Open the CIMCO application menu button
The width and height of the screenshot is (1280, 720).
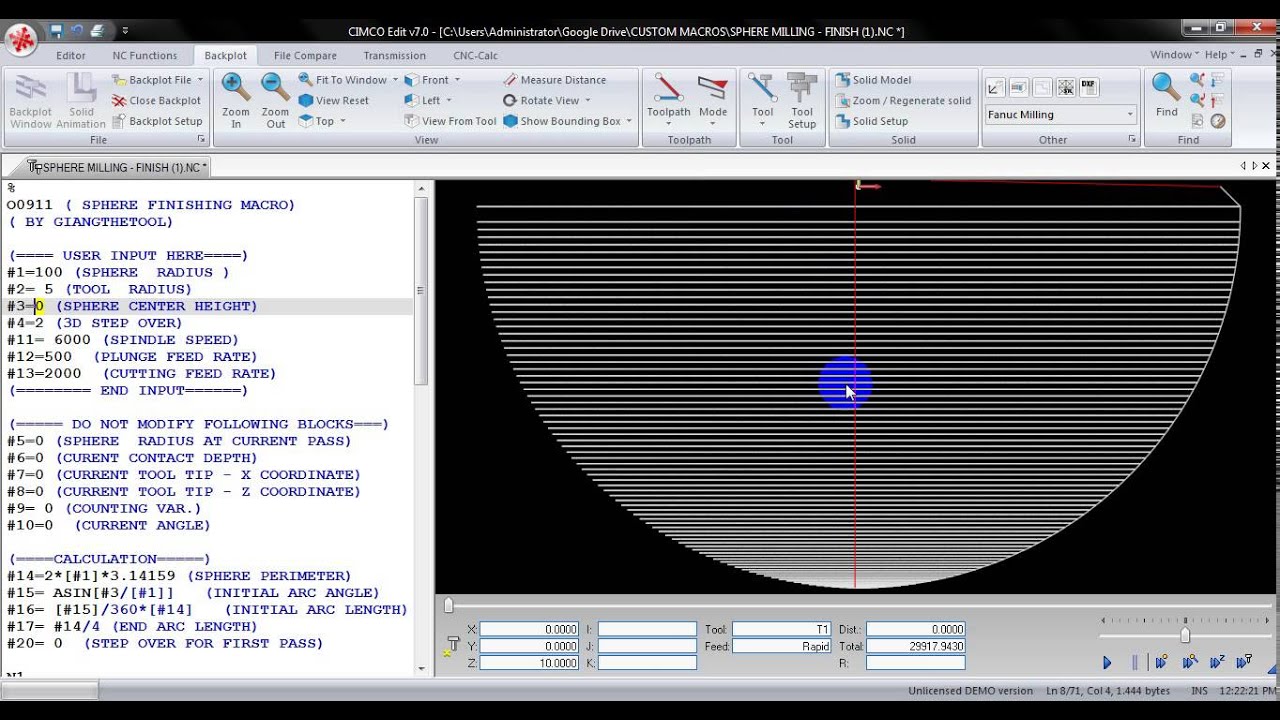tap(21, 40)
